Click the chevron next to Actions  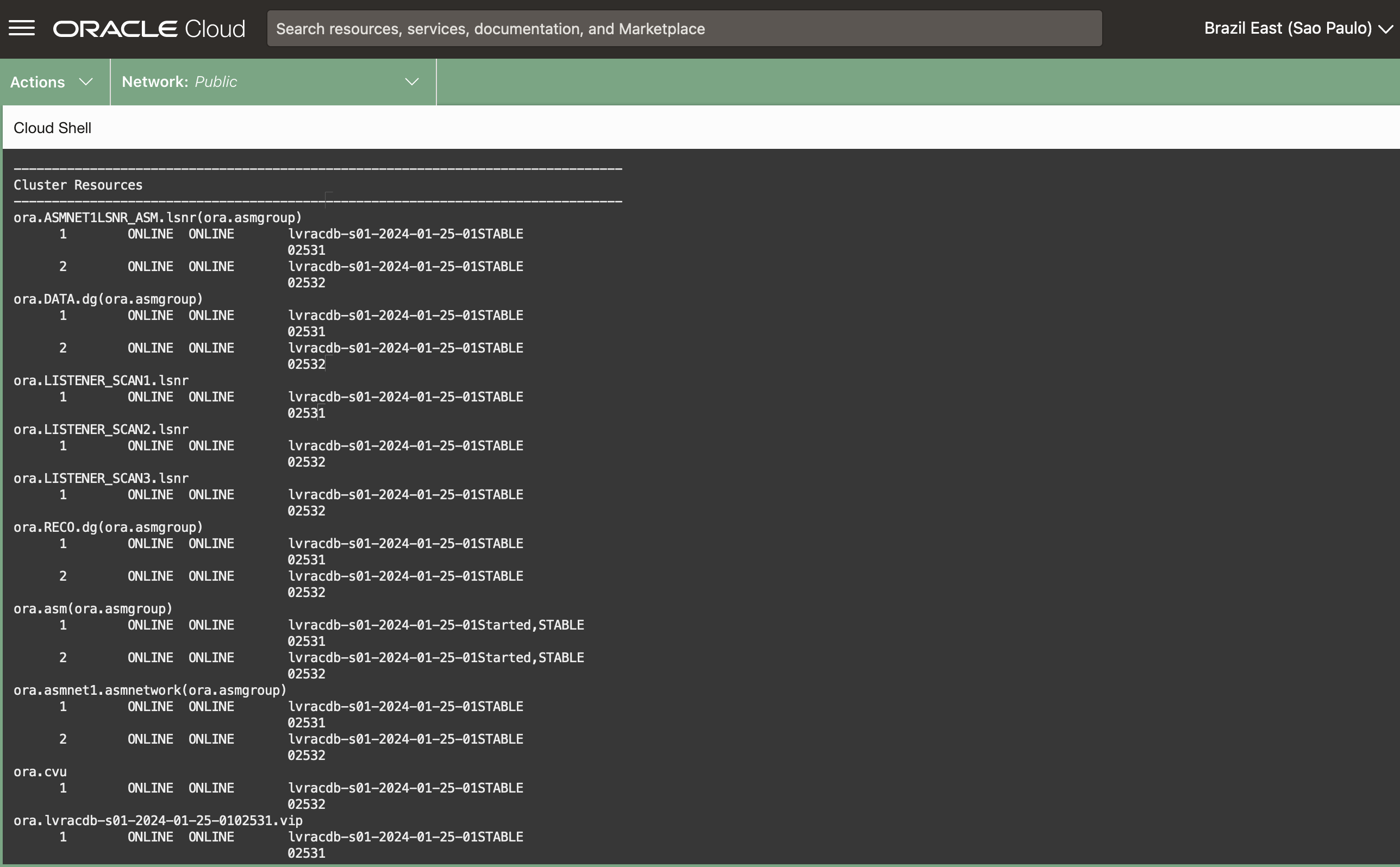(x=86, y=82)
